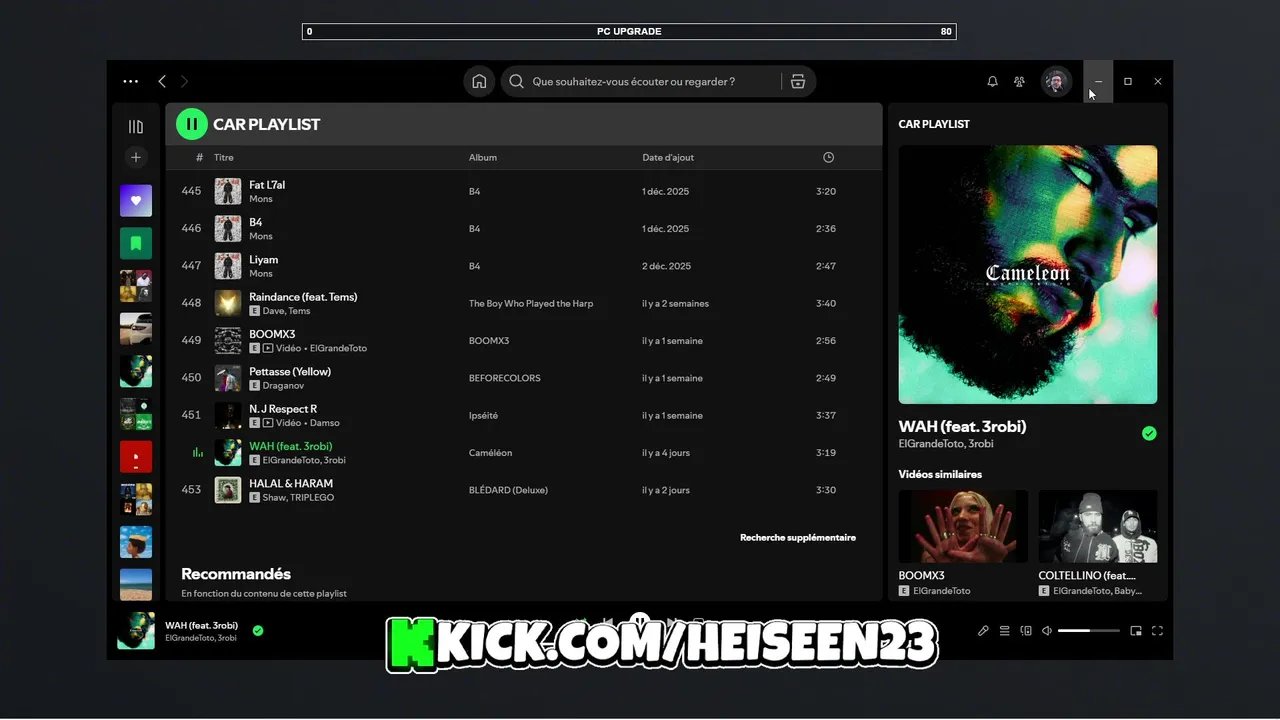This screenshot has height=720, width=1280.
Task: Go forward with the right arrow
Action: coord(184,81)
